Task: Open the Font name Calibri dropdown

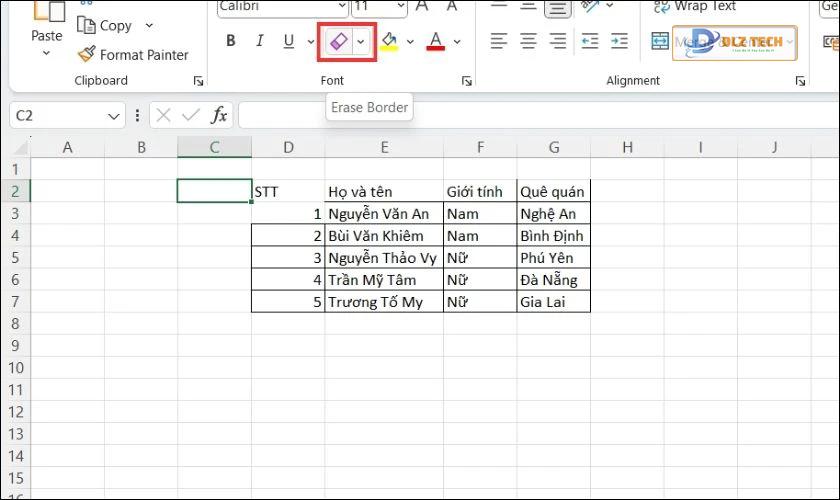Action: click(x=342, y=6)
